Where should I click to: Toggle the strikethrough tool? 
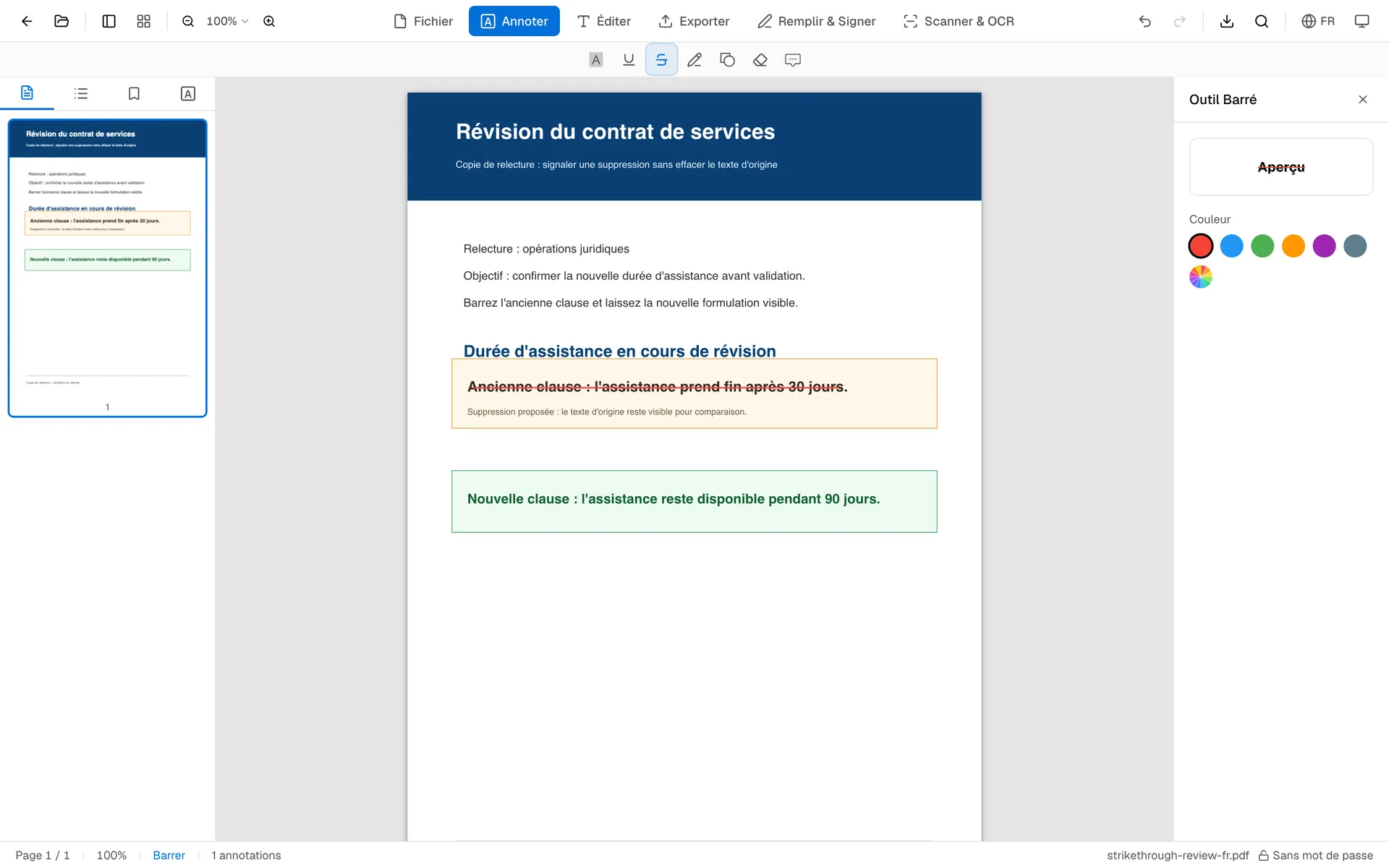(x=661, y=60)
